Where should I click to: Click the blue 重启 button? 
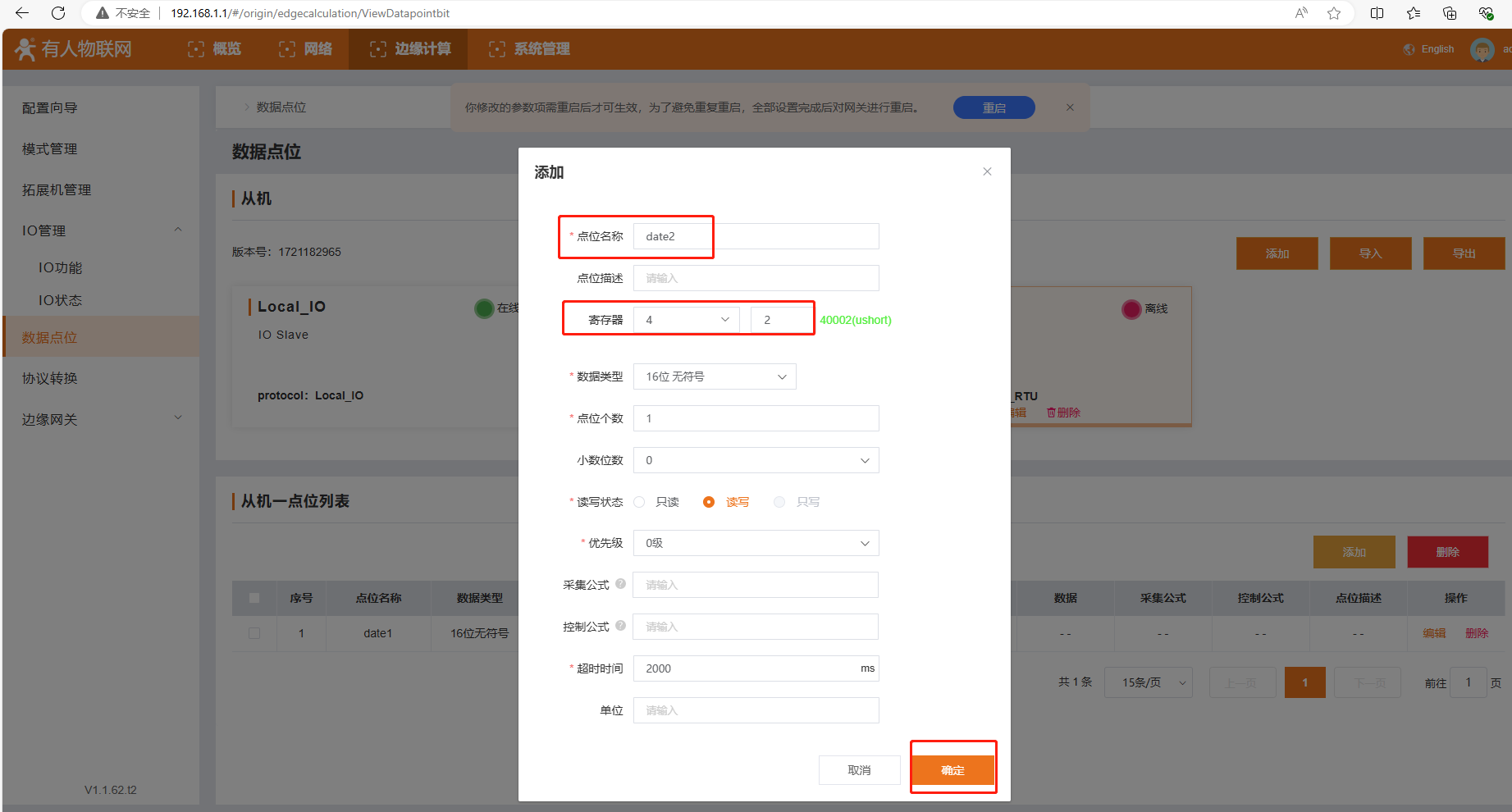[994, 107]
